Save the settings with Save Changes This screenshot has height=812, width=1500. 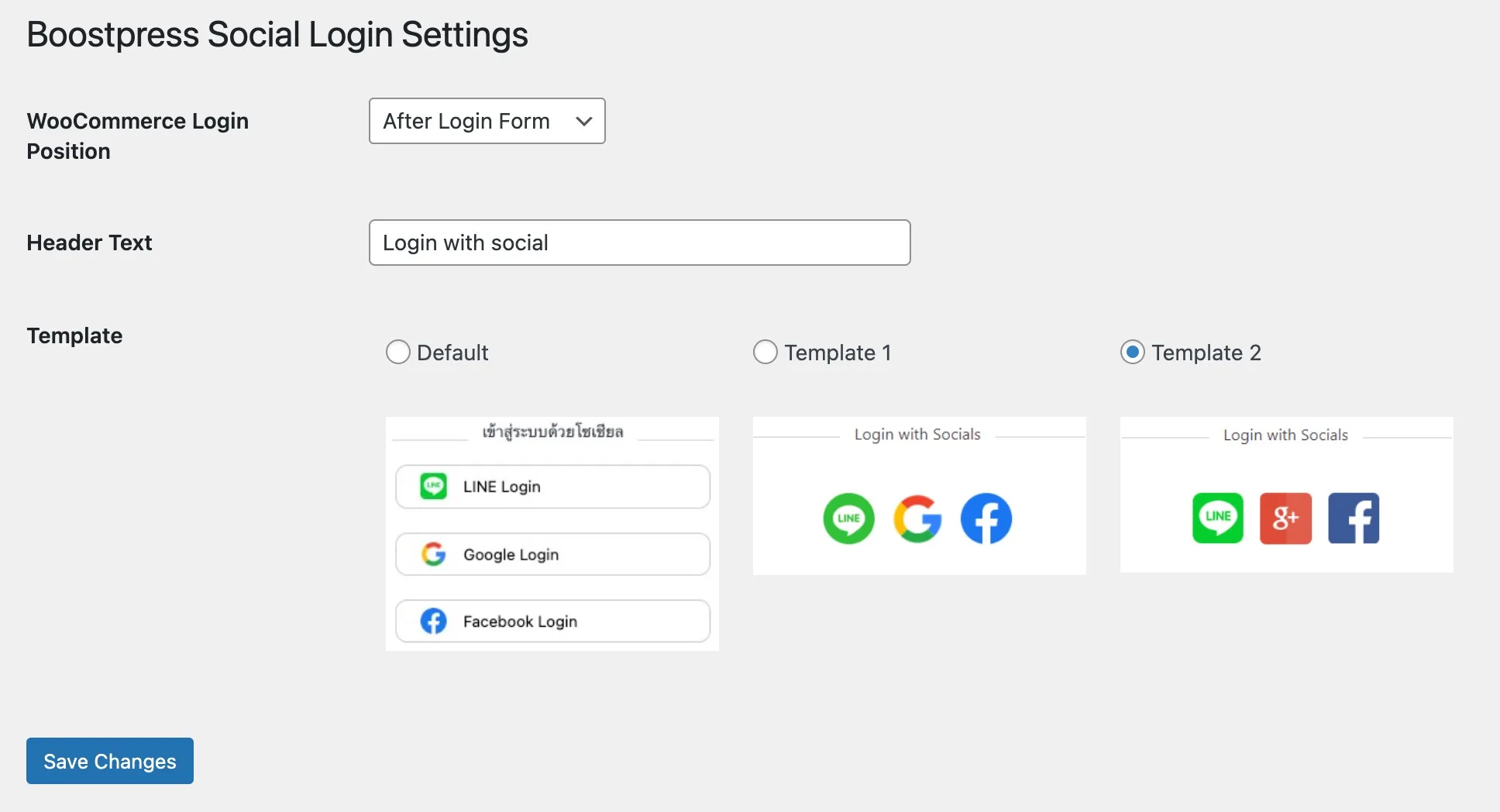coord(110,761)
